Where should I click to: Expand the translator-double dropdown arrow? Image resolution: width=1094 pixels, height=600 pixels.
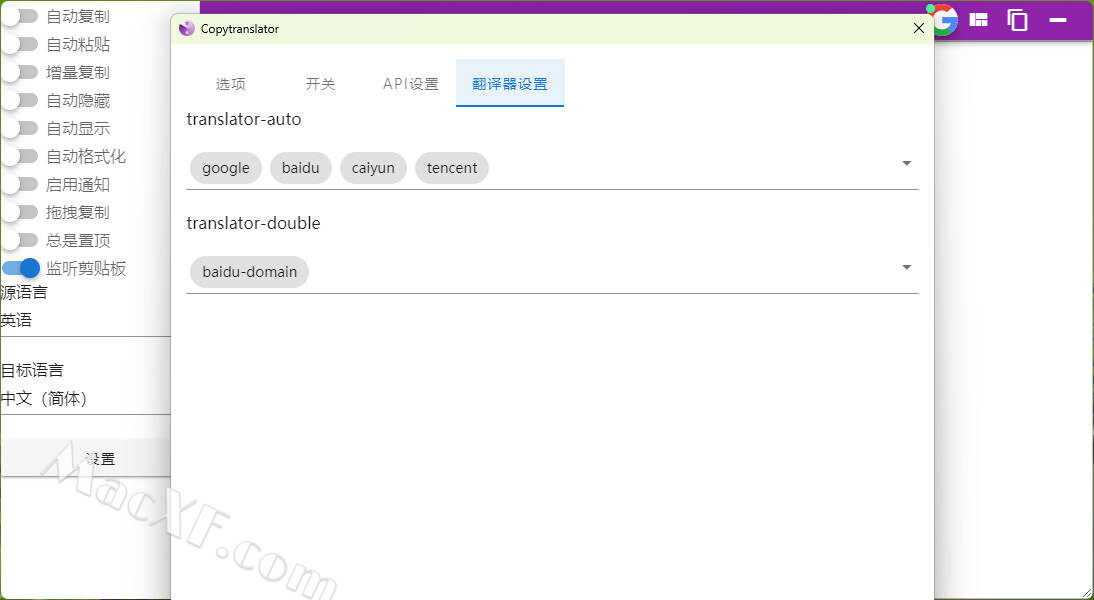click(x=906, y=268)
